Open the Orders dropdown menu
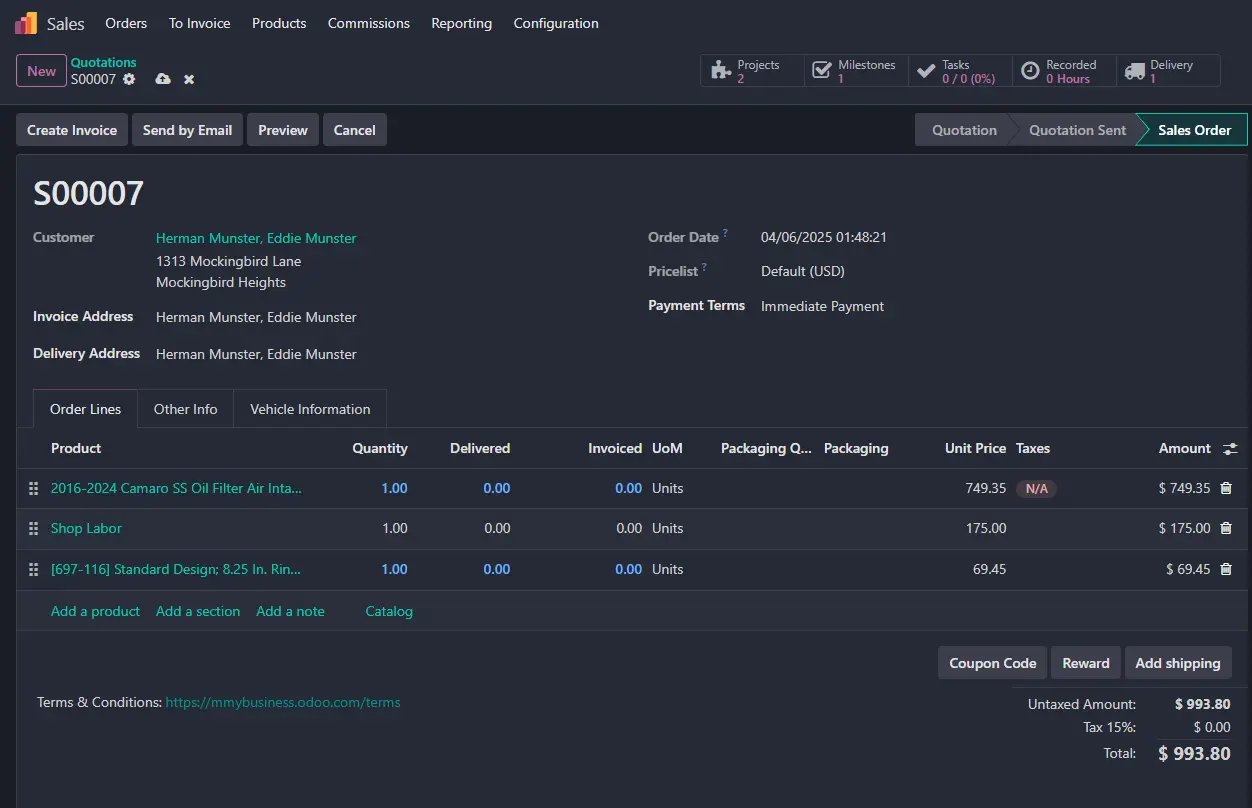 coord(126,23)
